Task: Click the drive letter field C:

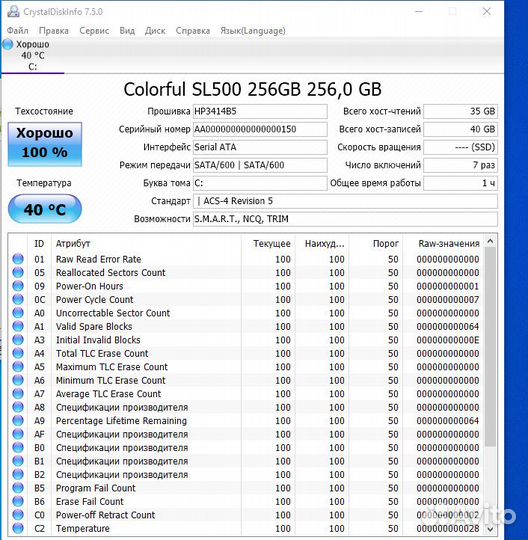Action: tap(260, 183)
